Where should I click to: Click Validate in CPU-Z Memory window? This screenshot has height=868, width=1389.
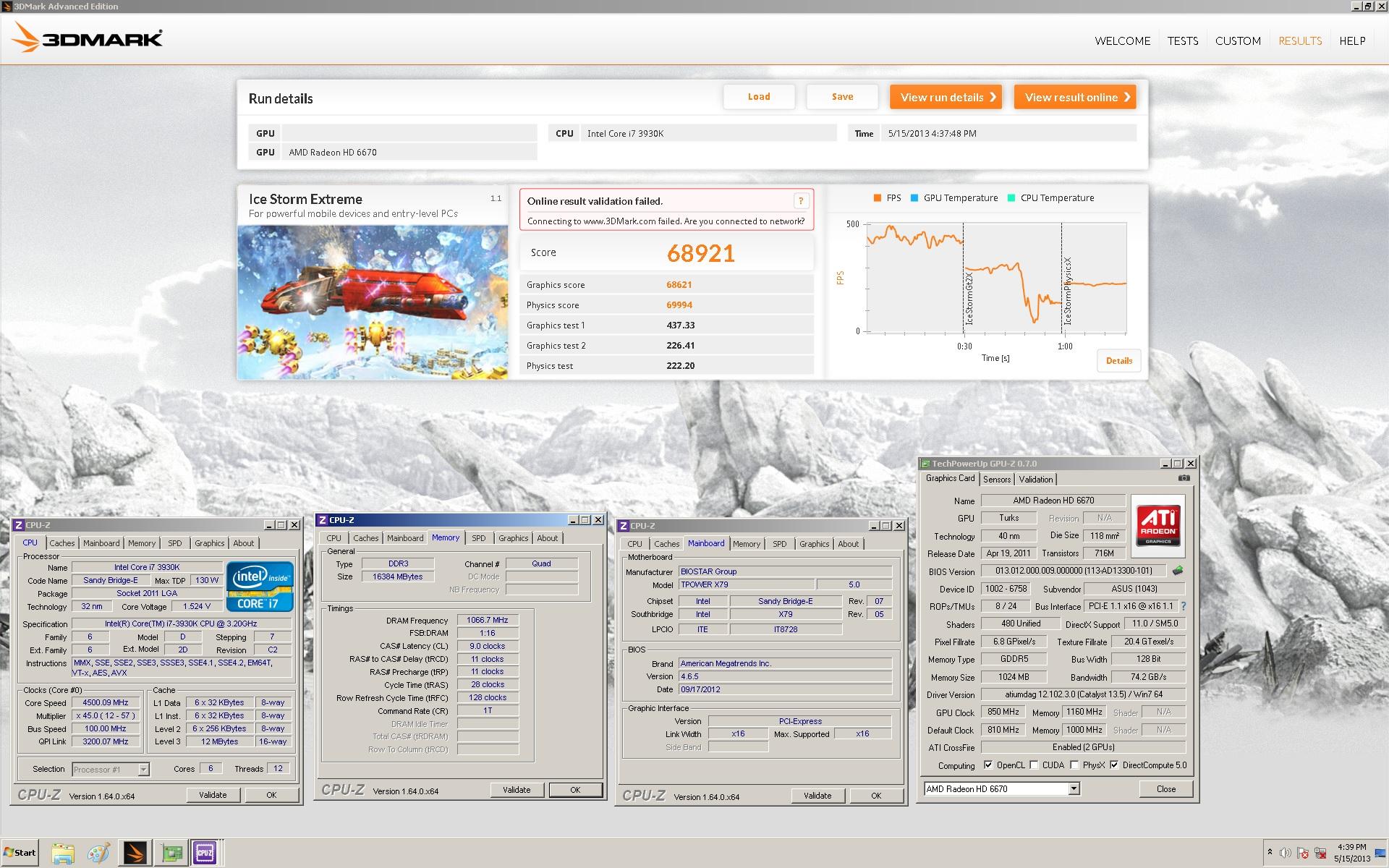click(x=517, y=790)
